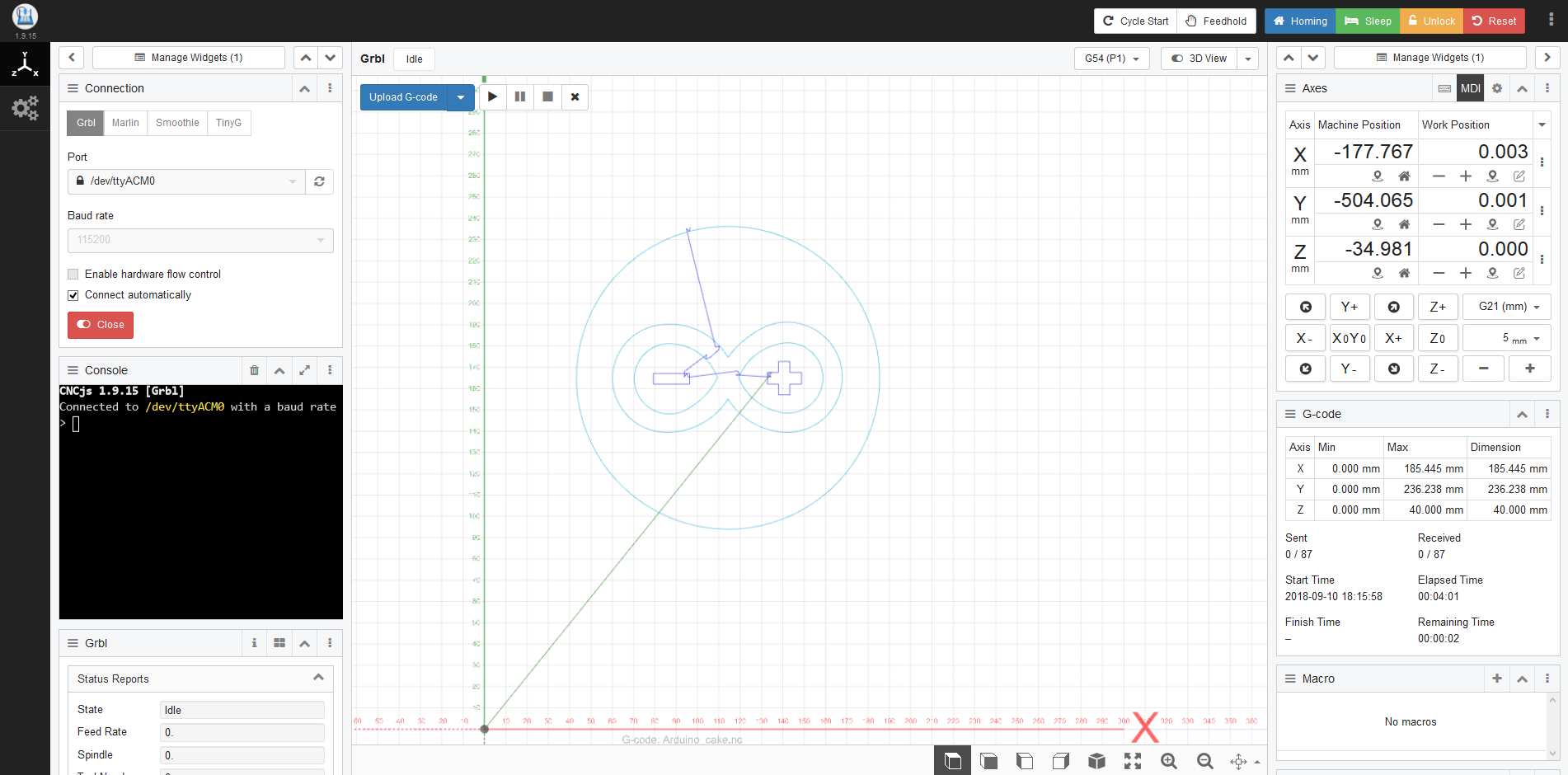Image resolution: width=1568 pixels, height=775 pixels.
Task: Open the 5 mm jog distance dropdown
Action: click(x=1507, y=338)
